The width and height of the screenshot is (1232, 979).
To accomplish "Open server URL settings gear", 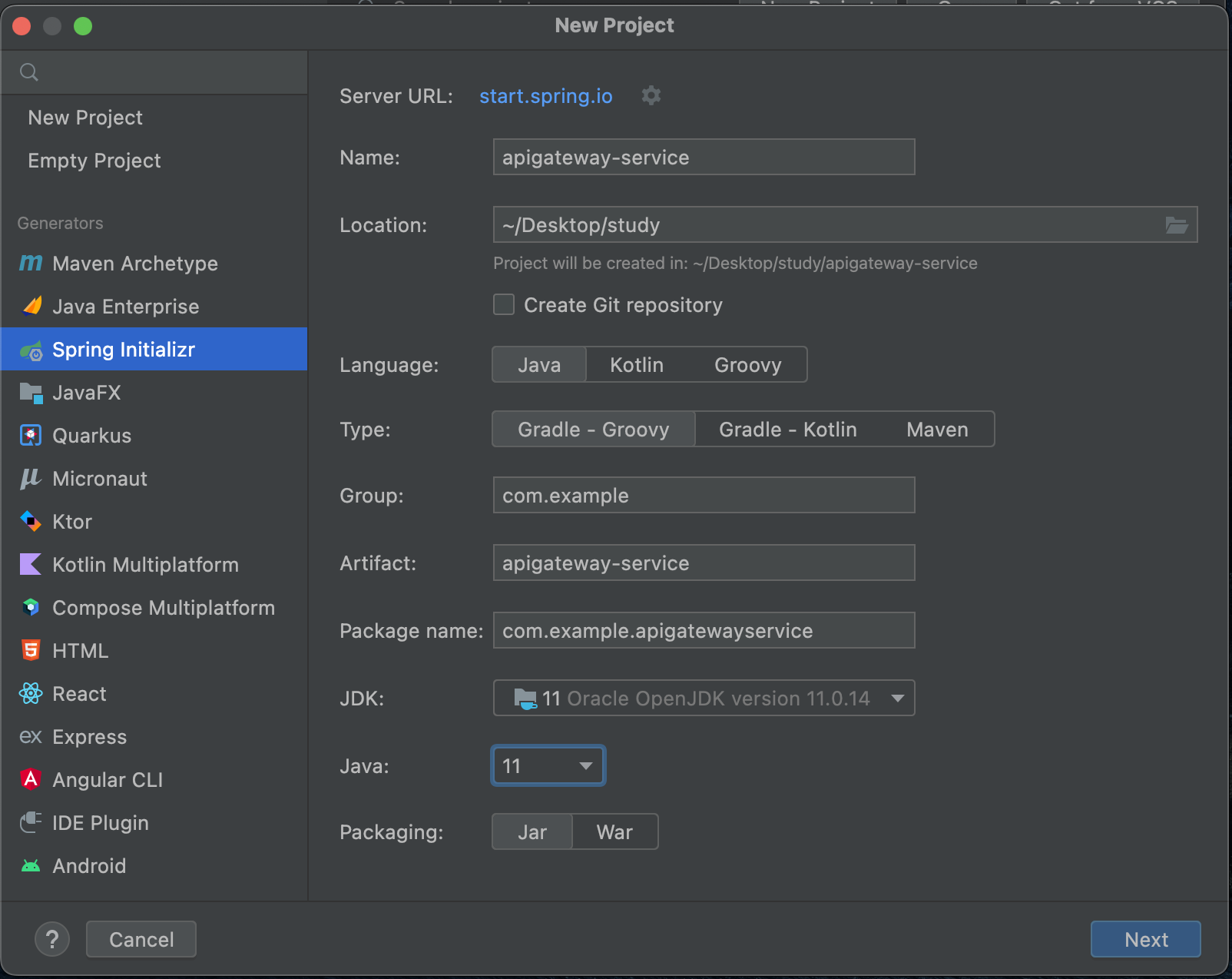I will [651, 95].
